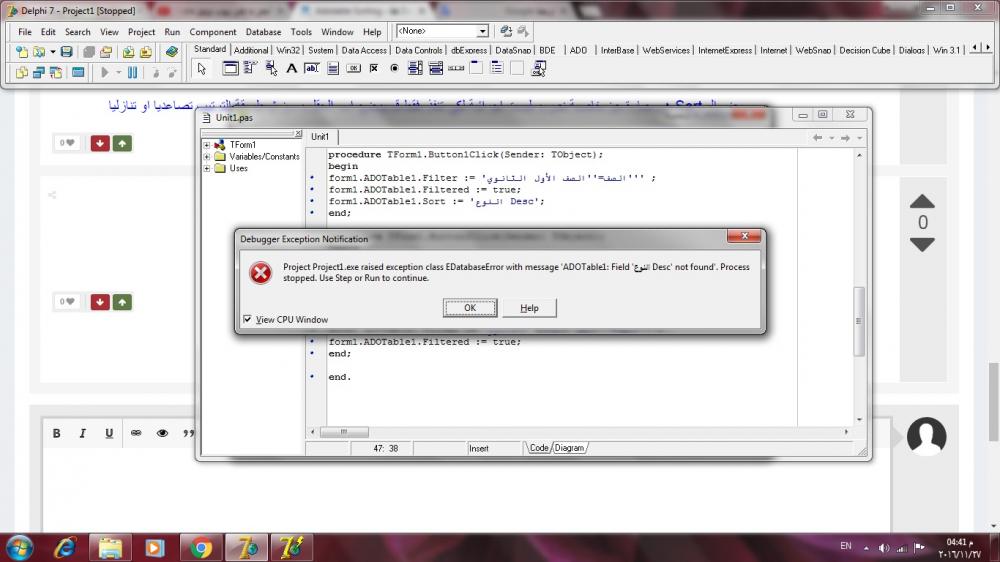Close the Debugger Exception Notification dialog

tap(744, 236)
